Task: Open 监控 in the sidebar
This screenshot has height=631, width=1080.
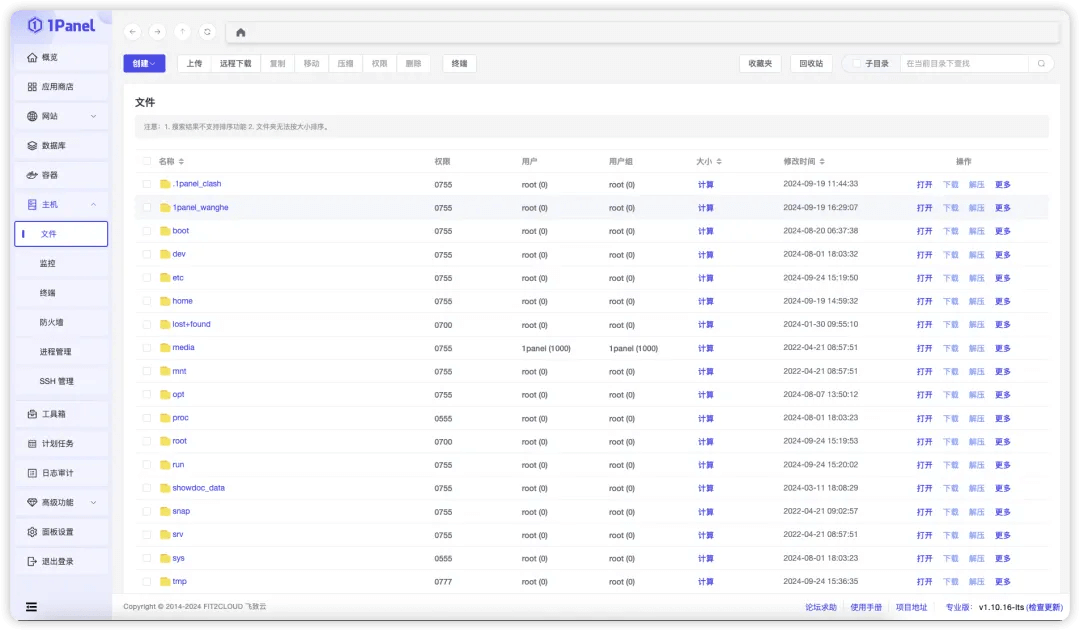Action: tap(61, 263)
